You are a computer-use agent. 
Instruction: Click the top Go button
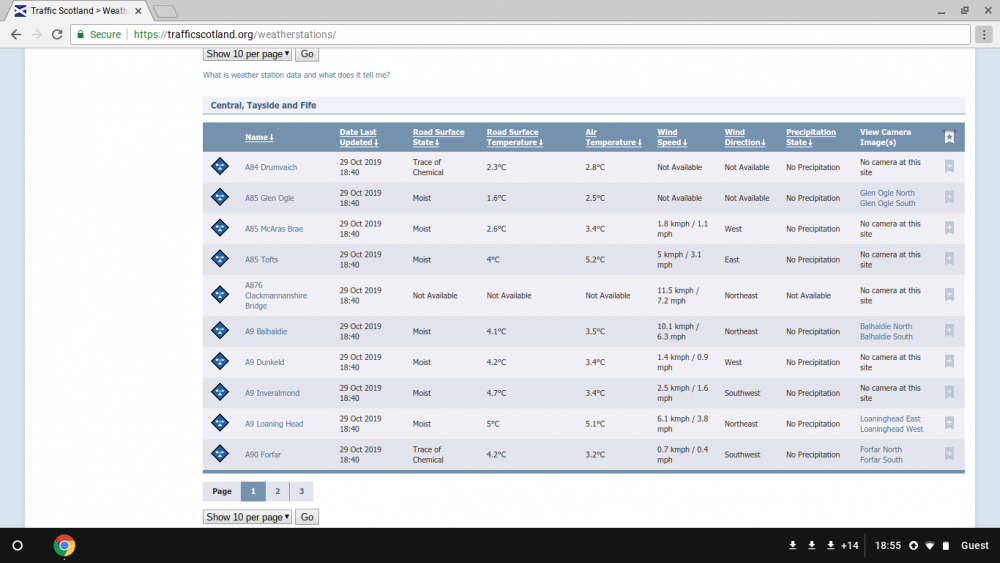pos(307,54)
